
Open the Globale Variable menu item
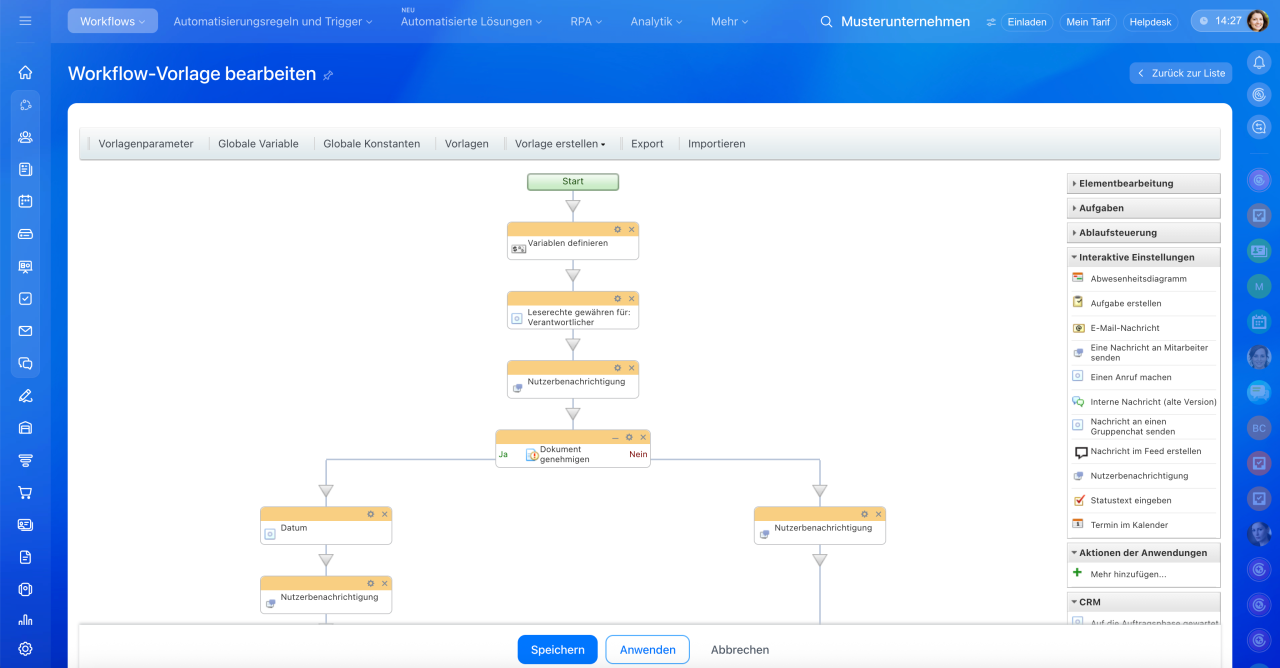tap(258, 144)
